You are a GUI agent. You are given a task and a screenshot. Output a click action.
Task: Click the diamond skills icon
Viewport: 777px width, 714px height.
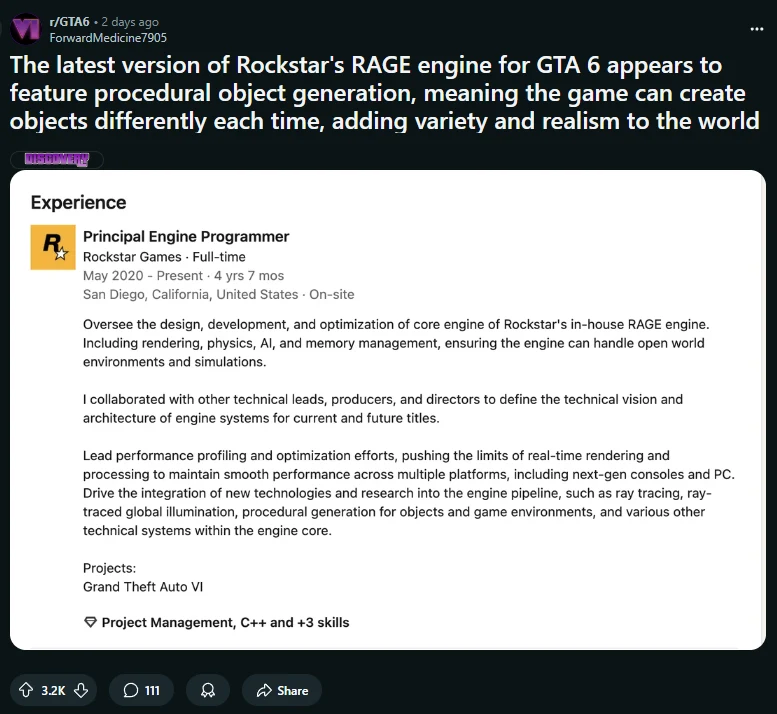coord(90,622)
